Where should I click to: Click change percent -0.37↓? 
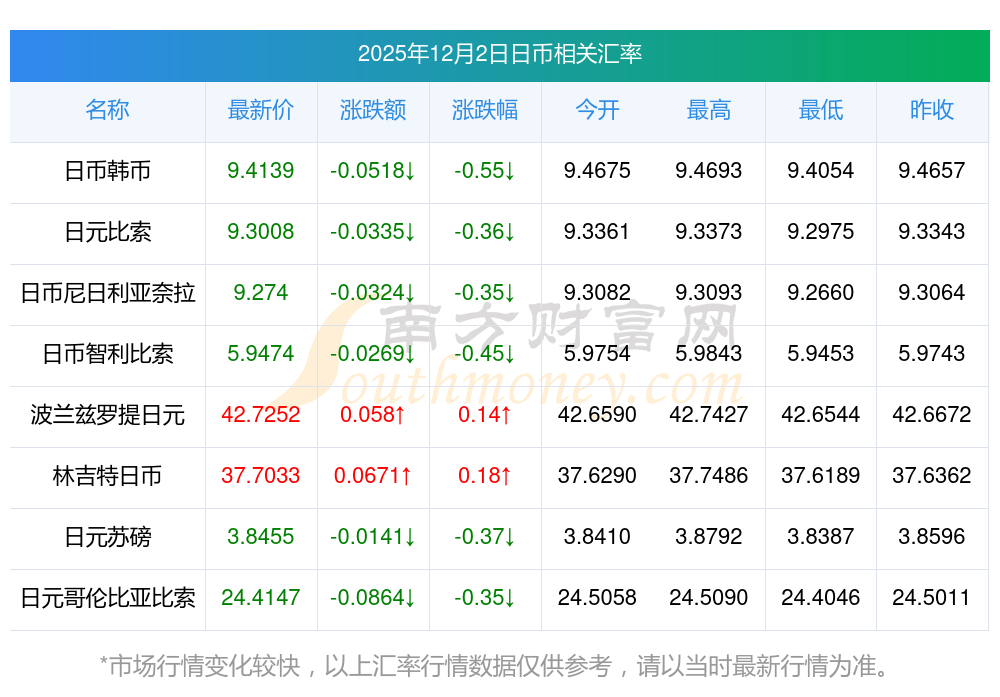485,536
